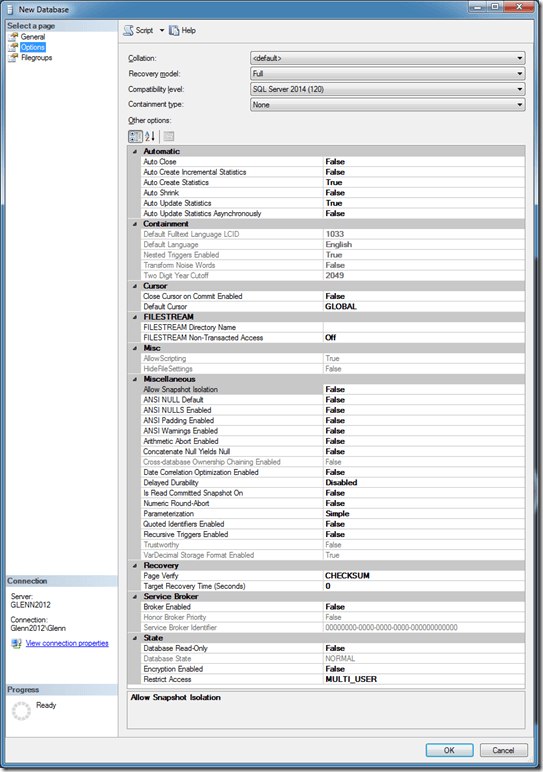Select the General page icon
This screenshot has height=772, width=543.
(13, 37)
